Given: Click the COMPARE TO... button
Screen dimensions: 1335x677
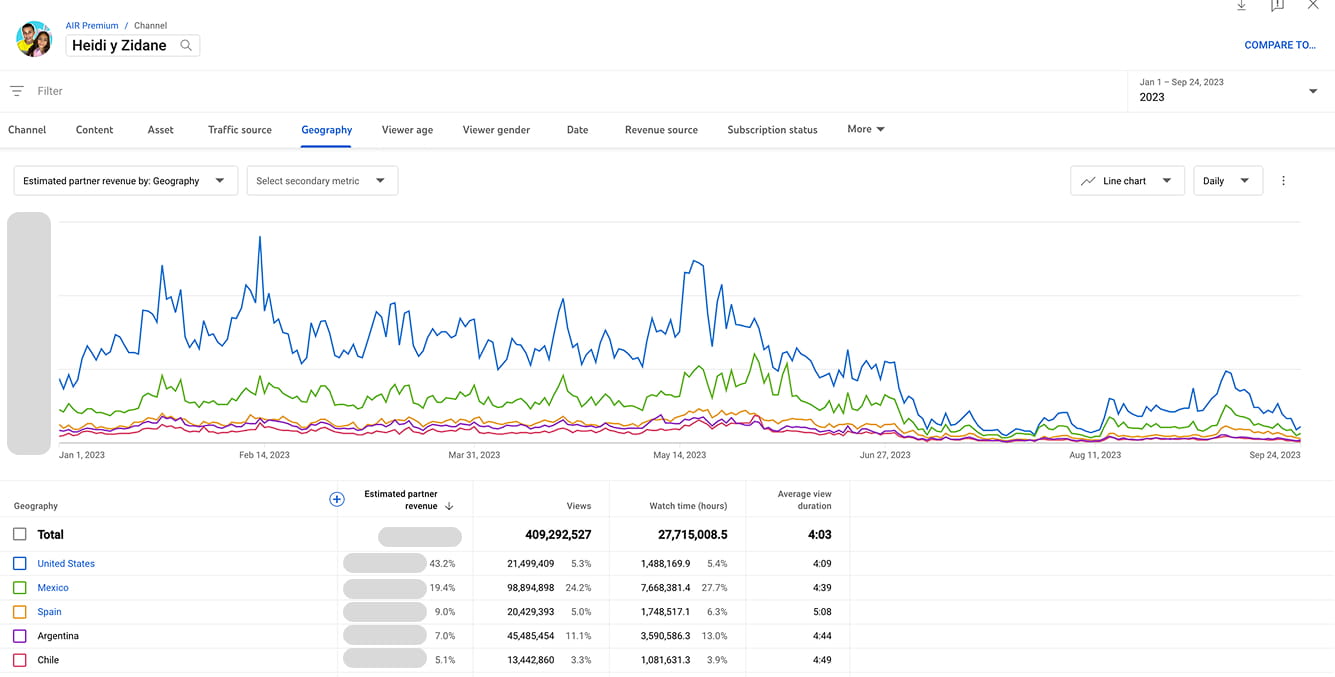Looking at the screenshot, I should point(1279,45).
